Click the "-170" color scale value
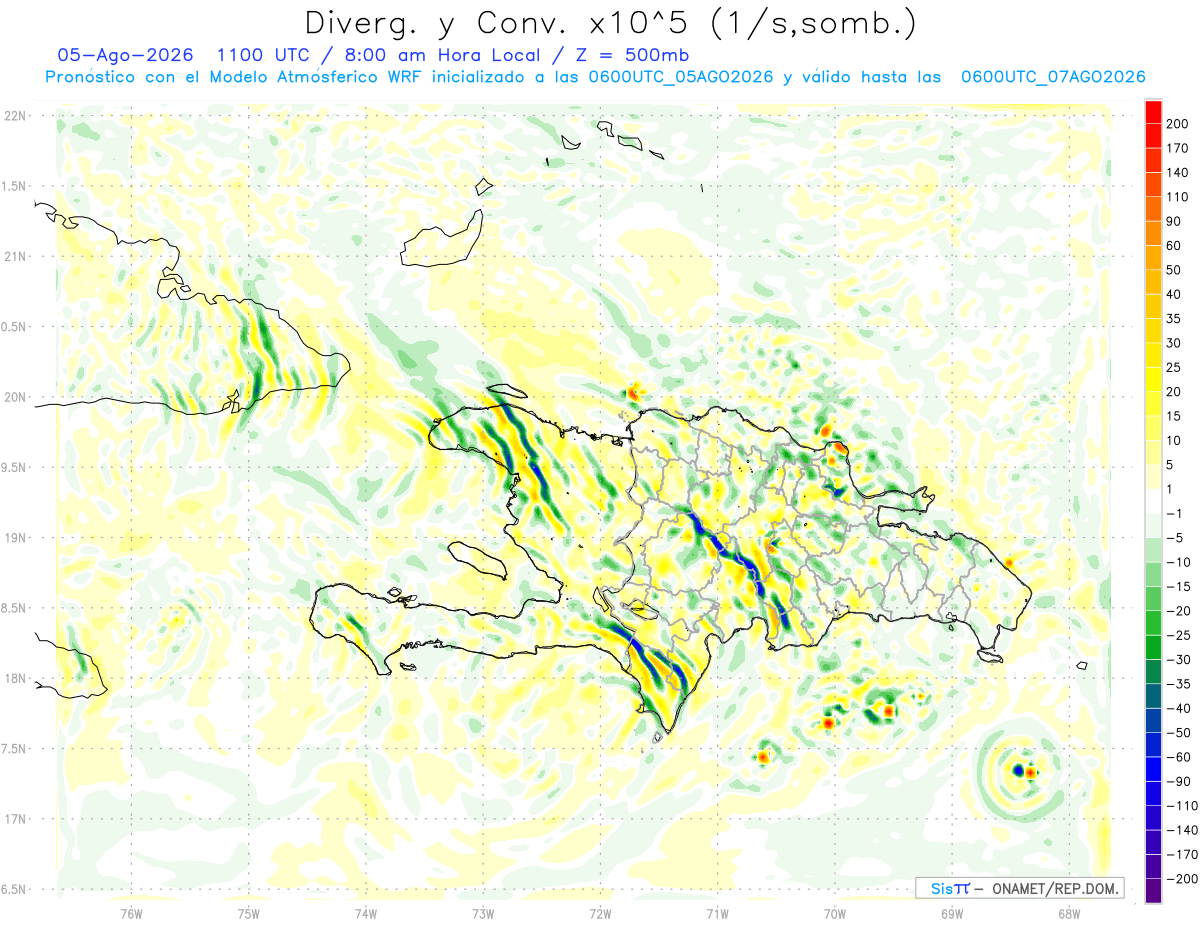 (x=1181, y=855)
